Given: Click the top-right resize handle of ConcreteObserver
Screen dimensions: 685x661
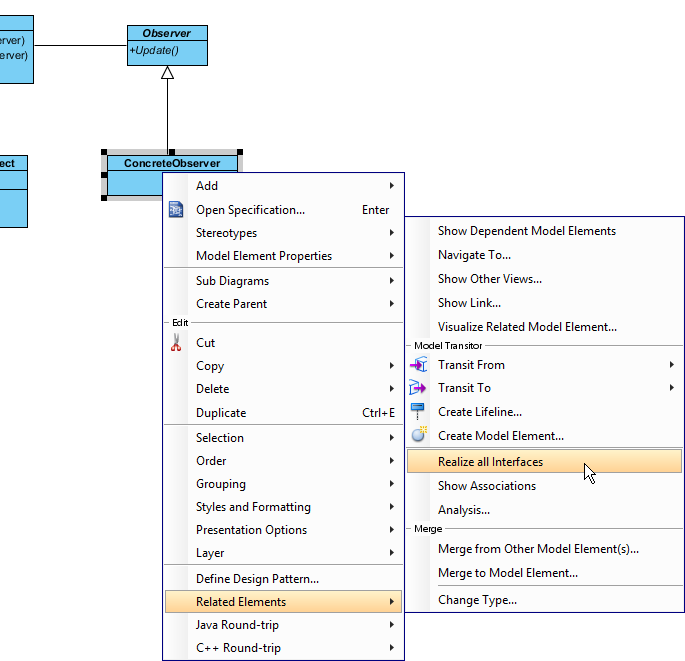Looking at the screenshot, I should [240, 152].
